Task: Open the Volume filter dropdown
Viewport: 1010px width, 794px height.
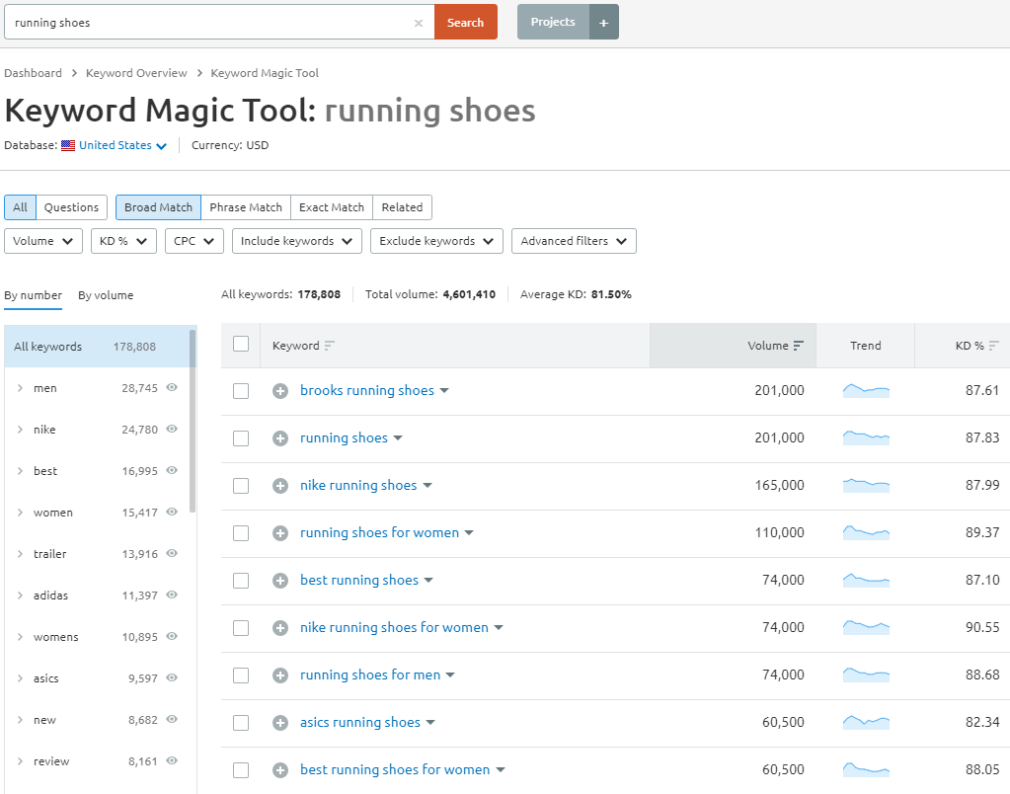Action: click(43, 241)
